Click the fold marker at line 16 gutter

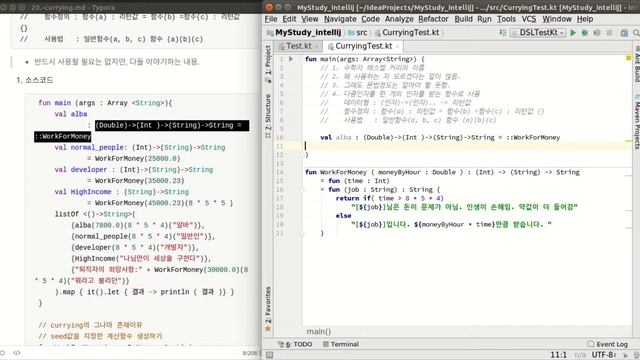(x=303, y=189)
